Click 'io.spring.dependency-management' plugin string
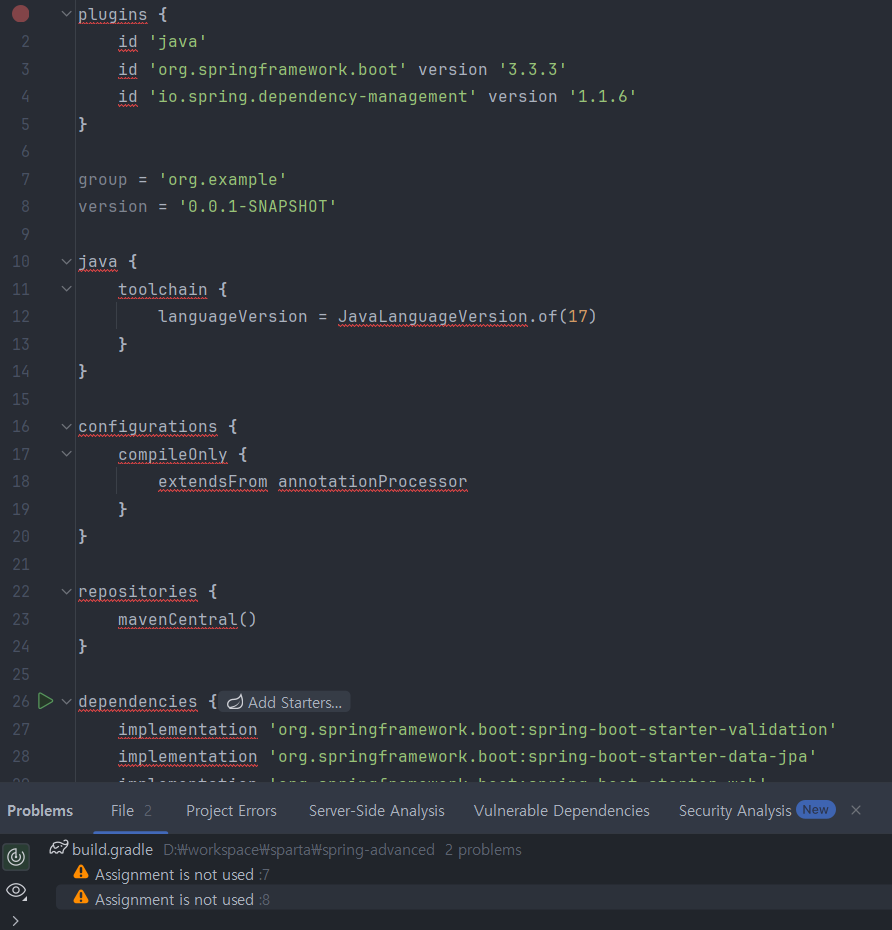The image size is (892, 930). coord(313,97)
